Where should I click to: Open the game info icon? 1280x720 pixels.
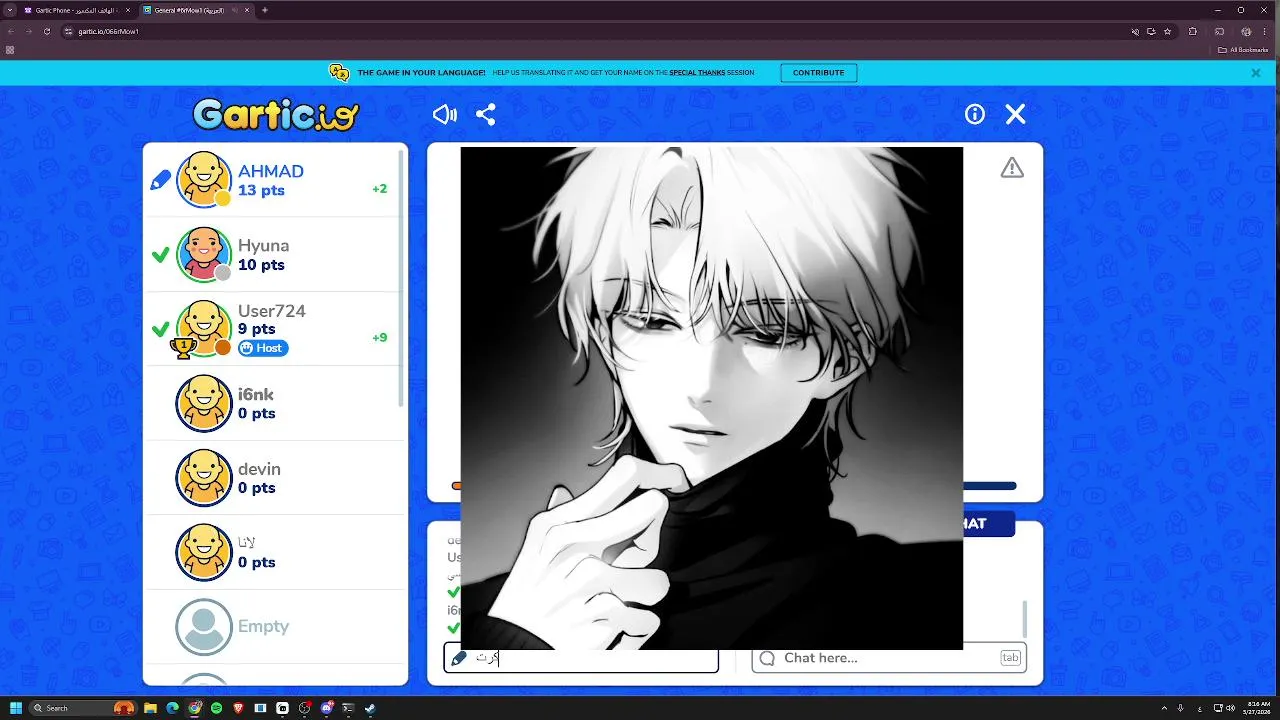(x=975, y=115)
